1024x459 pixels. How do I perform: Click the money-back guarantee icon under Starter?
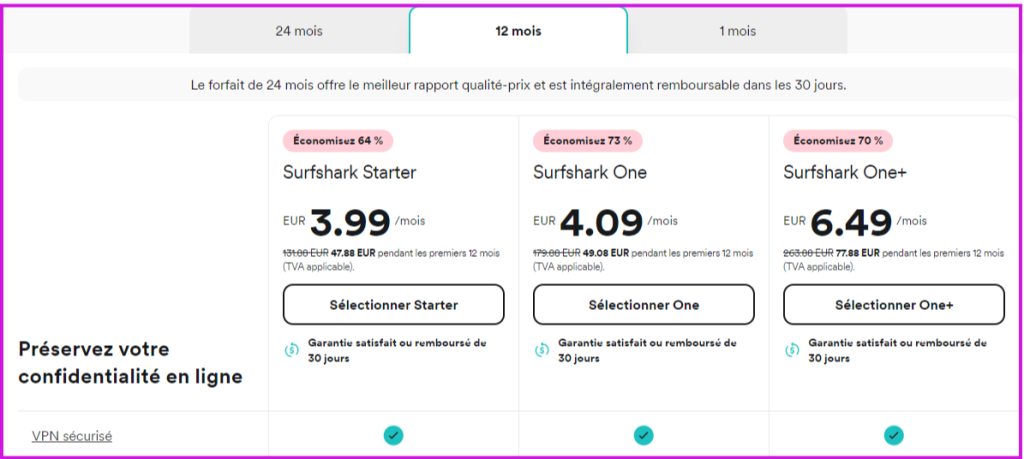point(291,350)
